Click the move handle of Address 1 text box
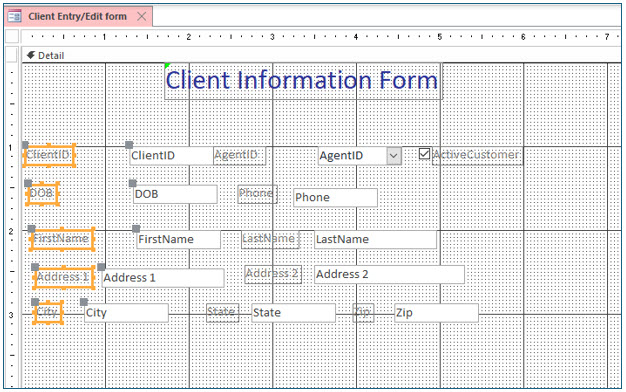Viewport: 626px width, 392px height. (101, 267)
